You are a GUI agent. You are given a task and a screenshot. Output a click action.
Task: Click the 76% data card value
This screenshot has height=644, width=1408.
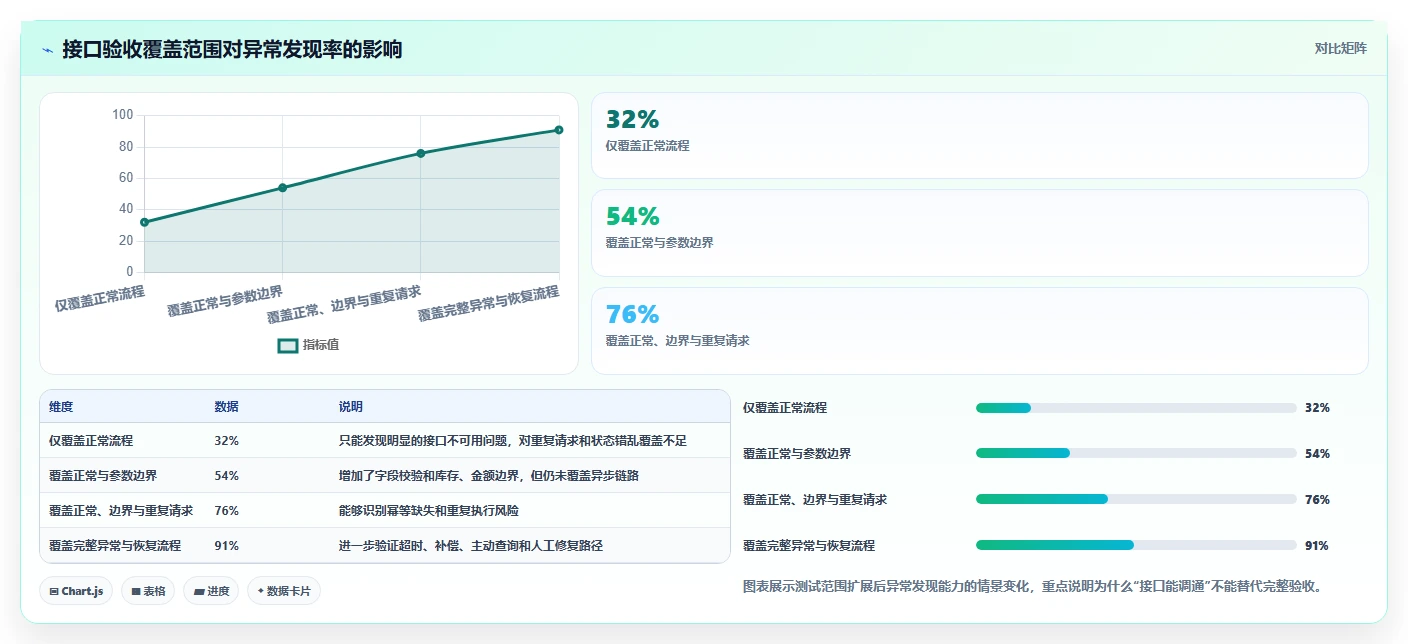tap(633, 314)
